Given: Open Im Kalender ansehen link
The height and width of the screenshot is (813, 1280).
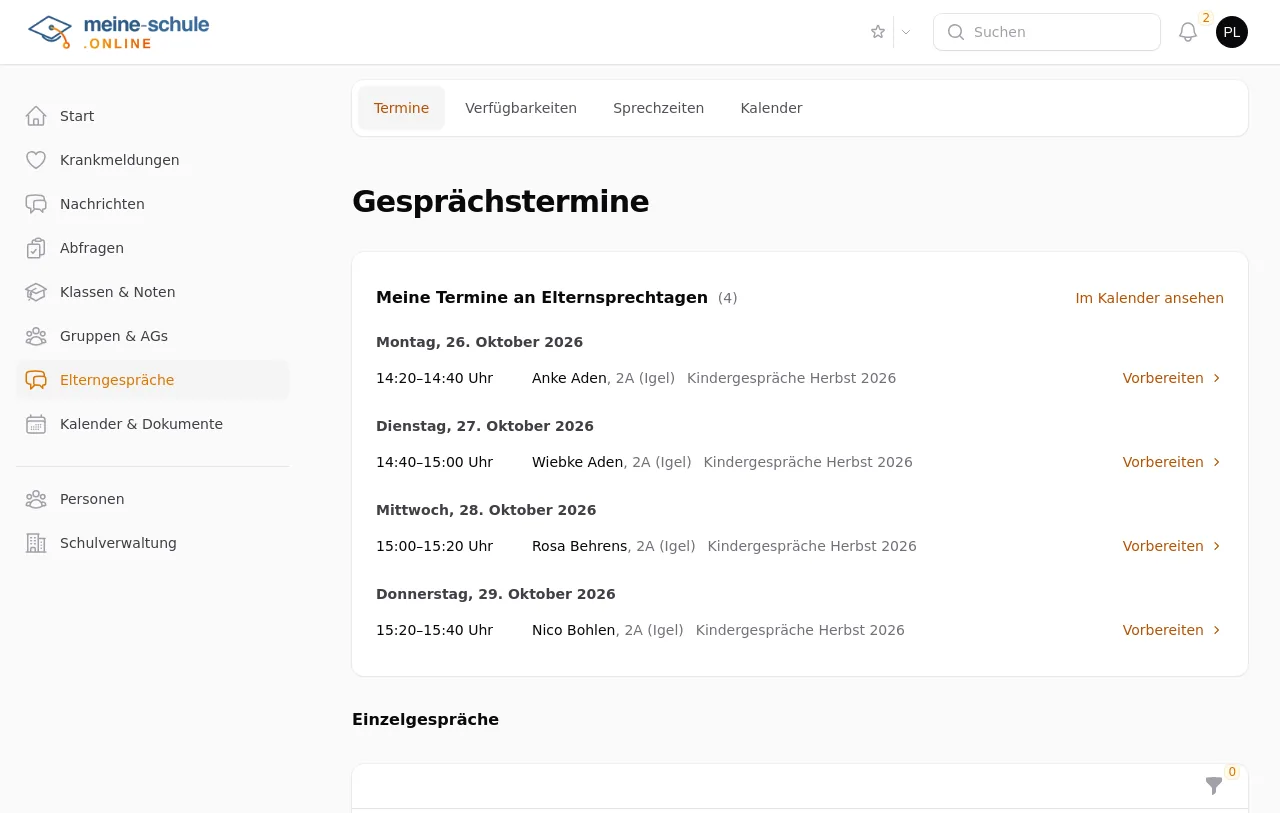Looking at the screenshot, I should tap(1149, 298).
